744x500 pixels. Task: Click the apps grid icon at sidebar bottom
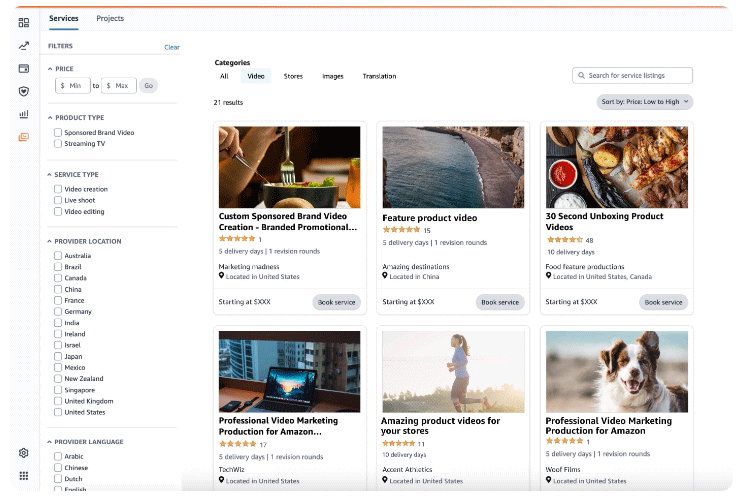pyautogui.click(x=24, y=476)
